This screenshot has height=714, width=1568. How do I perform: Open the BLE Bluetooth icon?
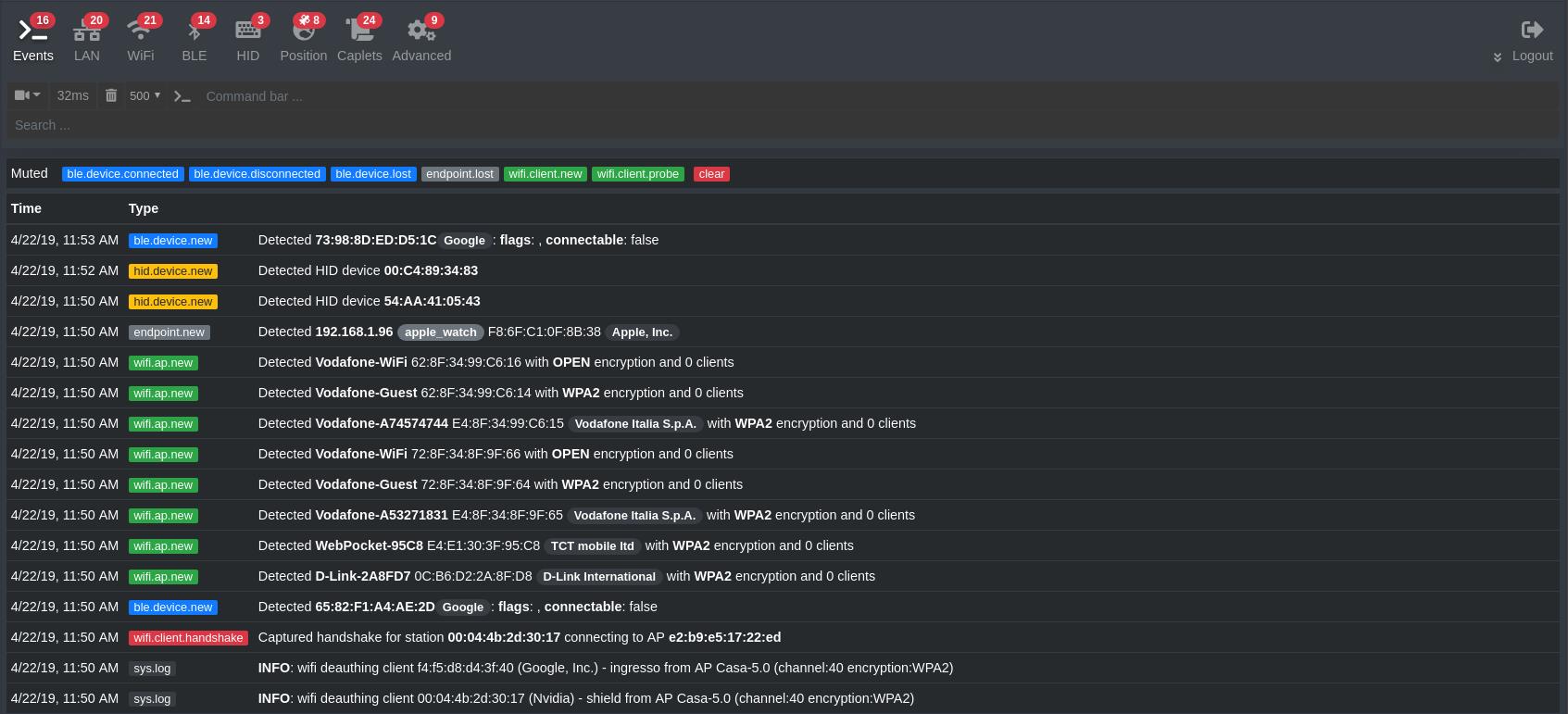pos(194,31)
